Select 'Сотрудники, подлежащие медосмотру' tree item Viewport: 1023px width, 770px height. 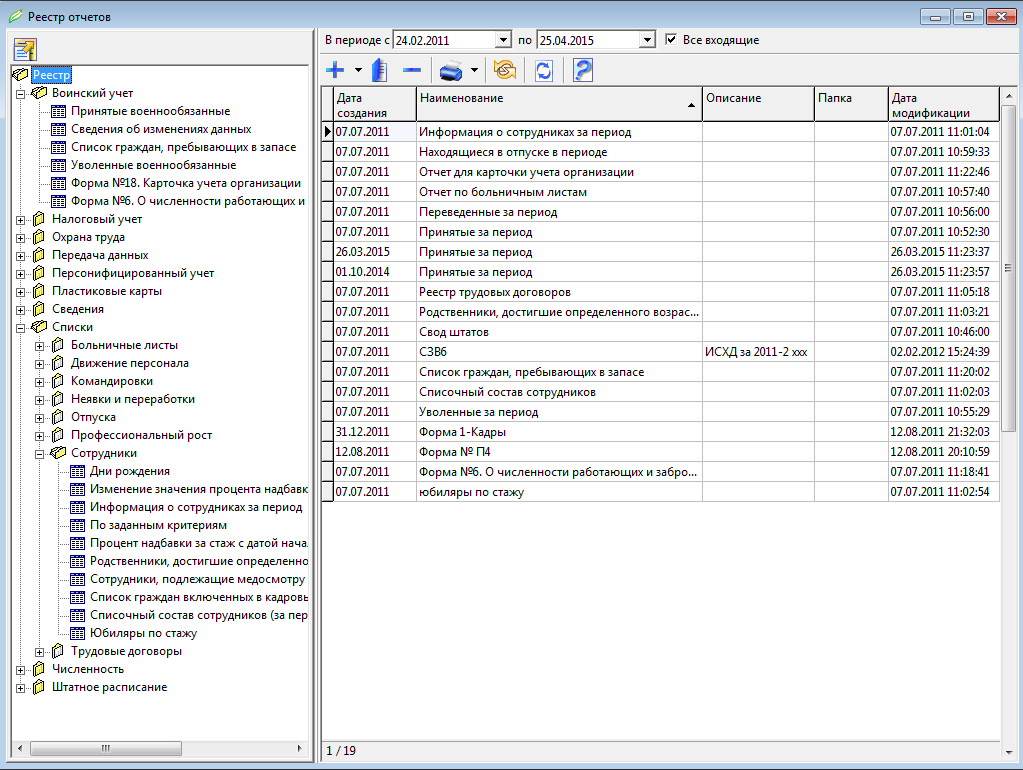point(197,579)
